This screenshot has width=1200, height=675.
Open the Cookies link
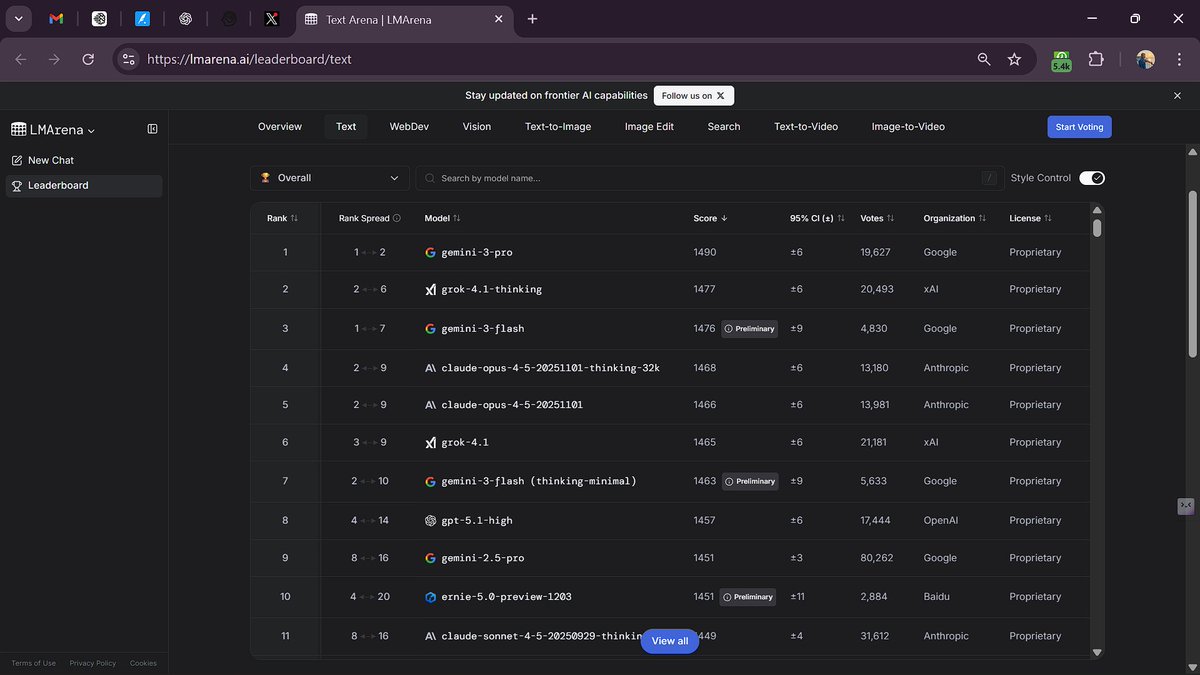(x=143, y=663)
